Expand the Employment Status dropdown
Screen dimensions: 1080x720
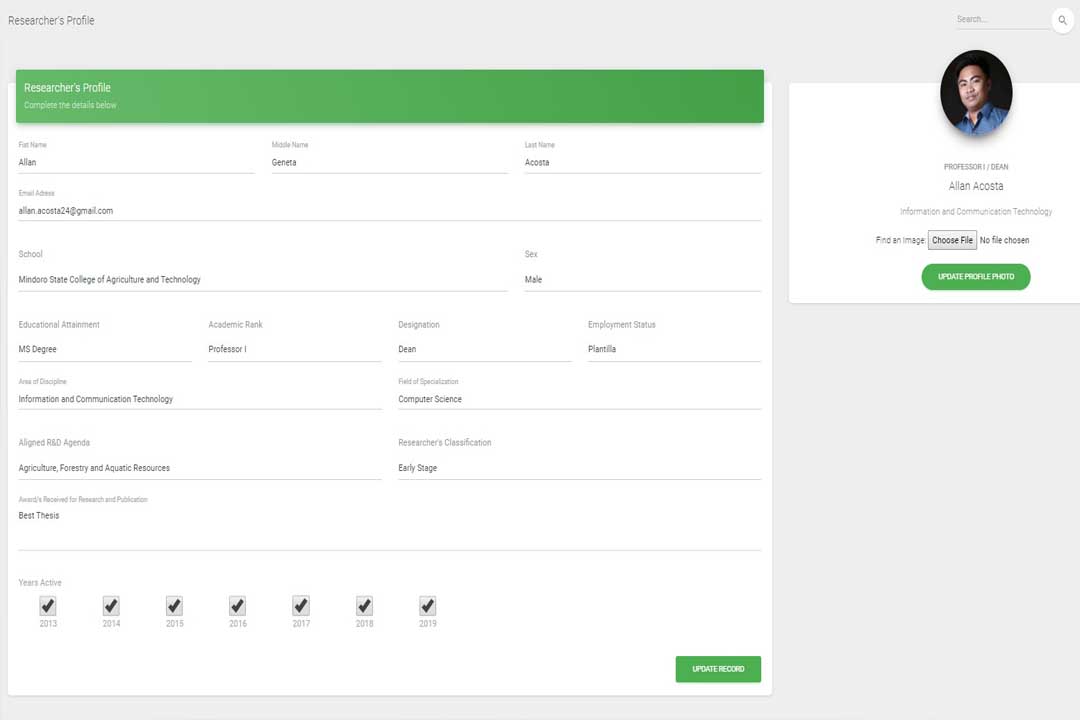pyautogui.click(x=673, y=349)
